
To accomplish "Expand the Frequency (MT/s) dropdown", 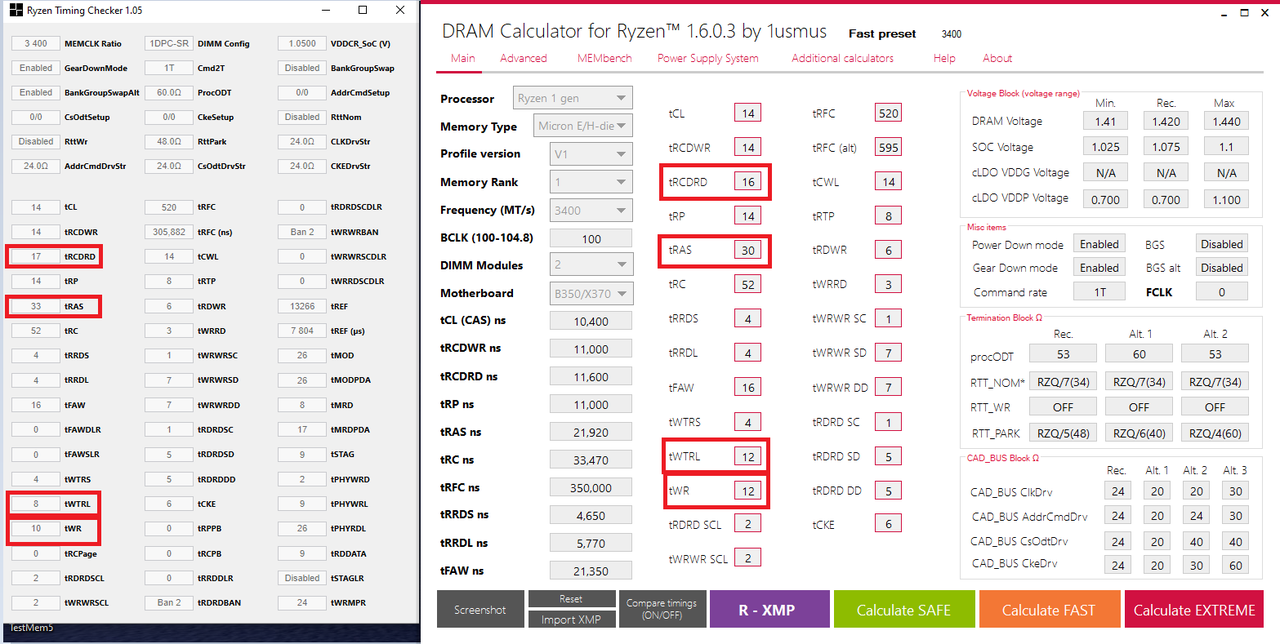I will 590,210.
